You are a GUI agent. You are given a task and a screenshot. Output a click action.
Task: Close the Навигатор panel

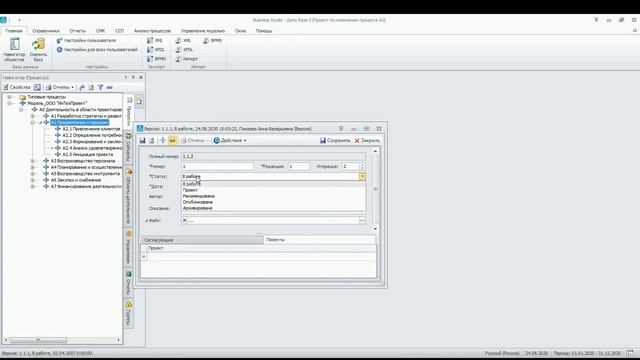click(x=141, y=78)
